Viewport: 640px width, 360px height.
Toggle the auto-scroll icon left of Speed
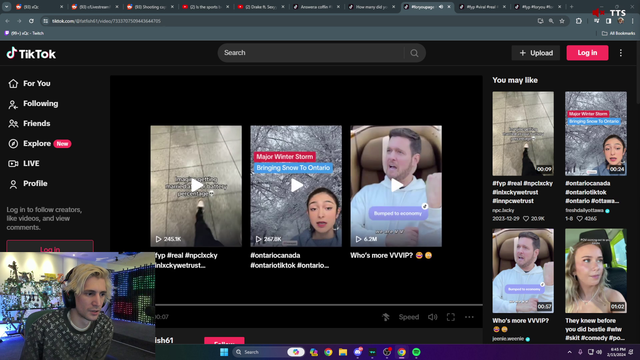(386, 317)
